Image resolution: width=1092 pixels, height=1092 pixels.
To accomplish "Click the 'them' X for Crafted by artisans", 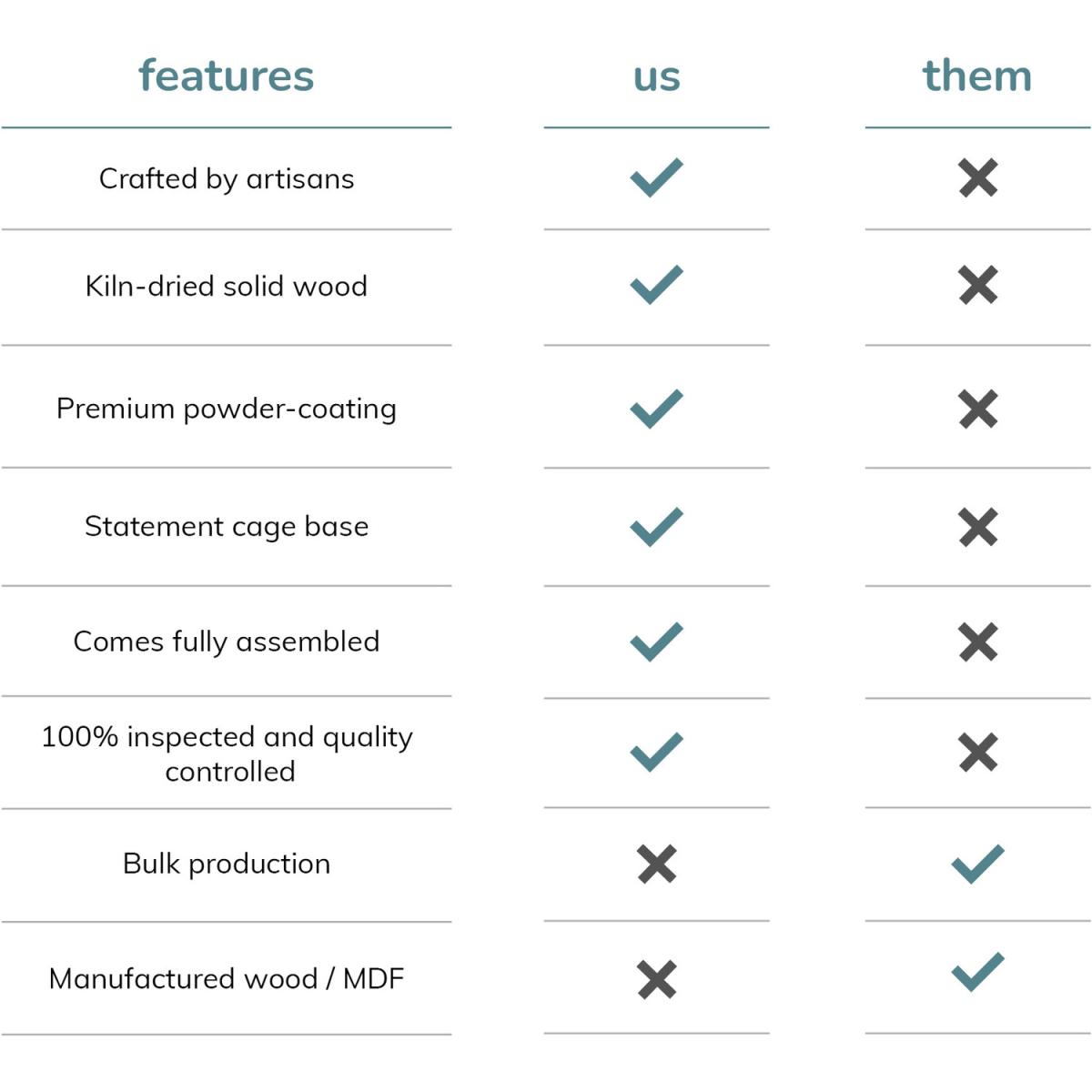I will point(978,178).
